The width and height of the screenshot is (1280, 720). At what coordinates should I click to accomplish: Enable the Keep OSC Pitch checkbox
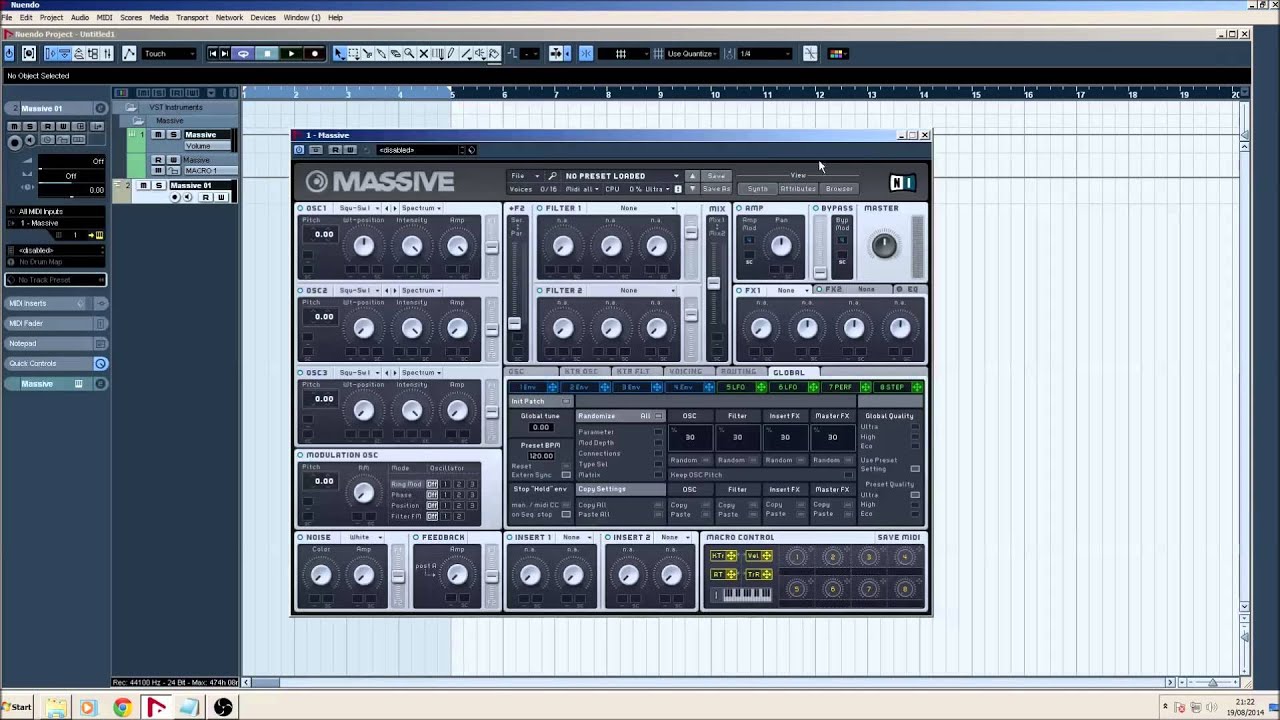point(849,475)
